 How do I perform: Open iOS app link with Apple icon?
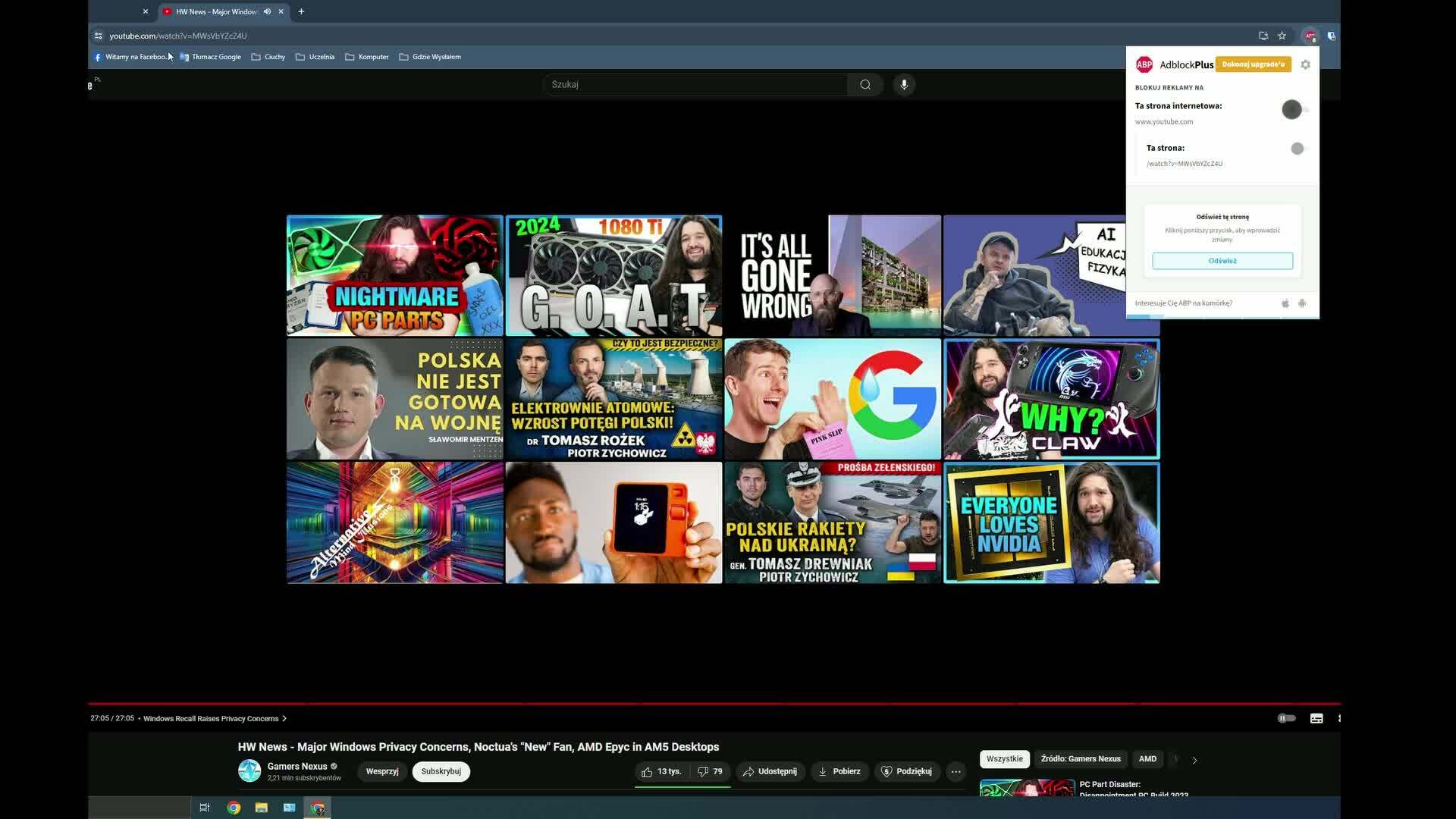(1285, 303)
